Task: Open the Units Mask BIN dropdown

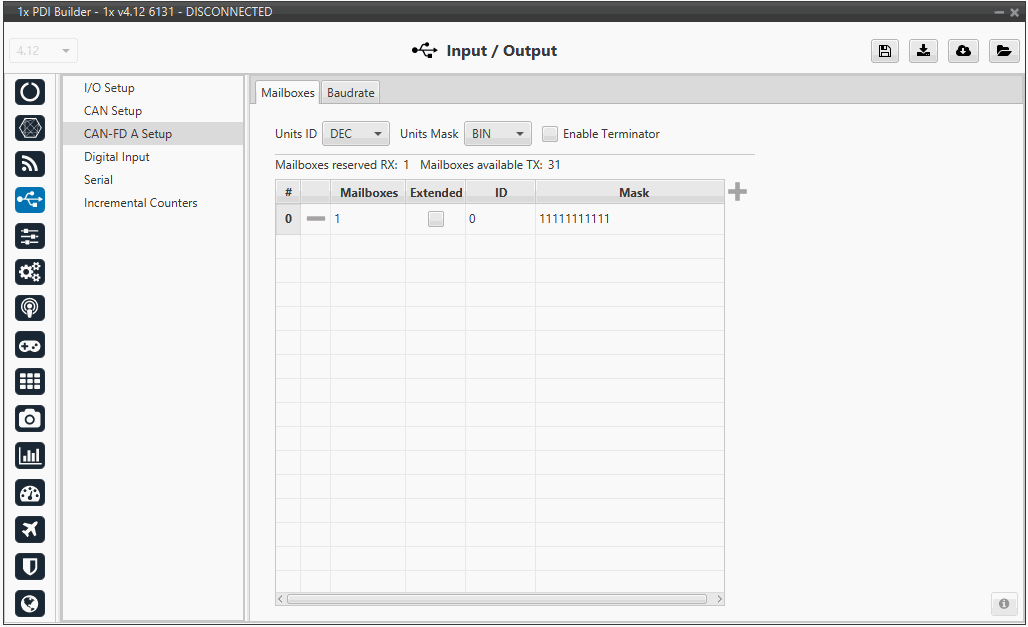Action: tap(498, 134)
